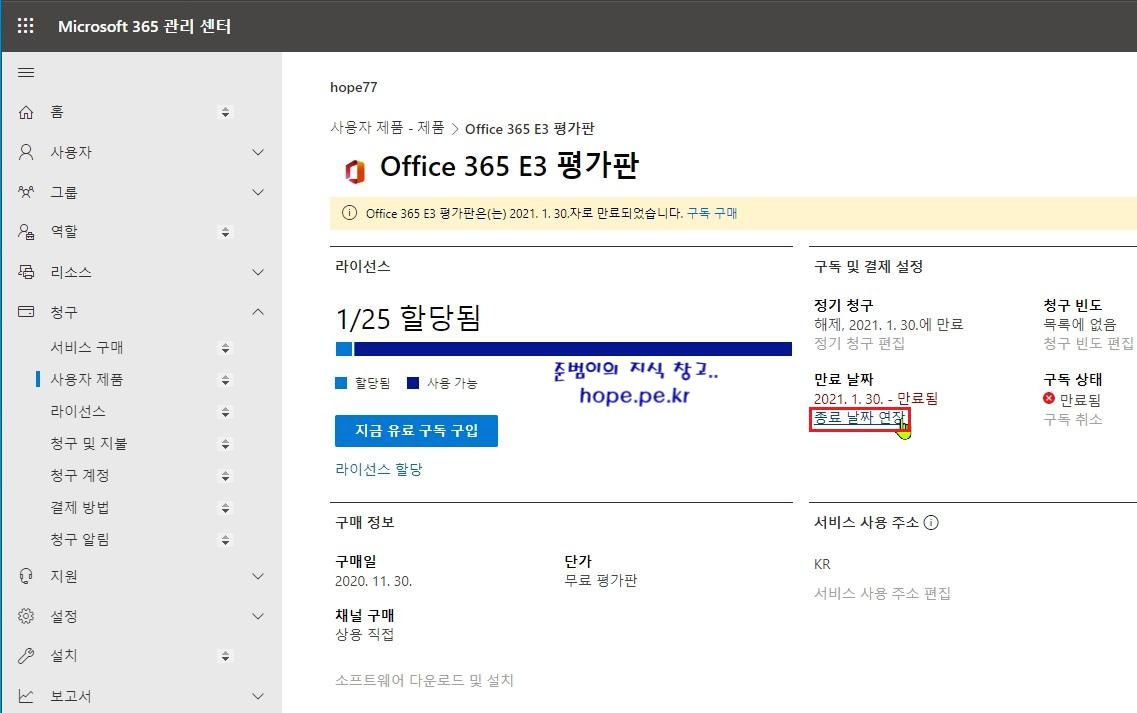Expand the 설정 menu chevron
The height and width of the screenshot is (713, 1137).
[258, 616]
